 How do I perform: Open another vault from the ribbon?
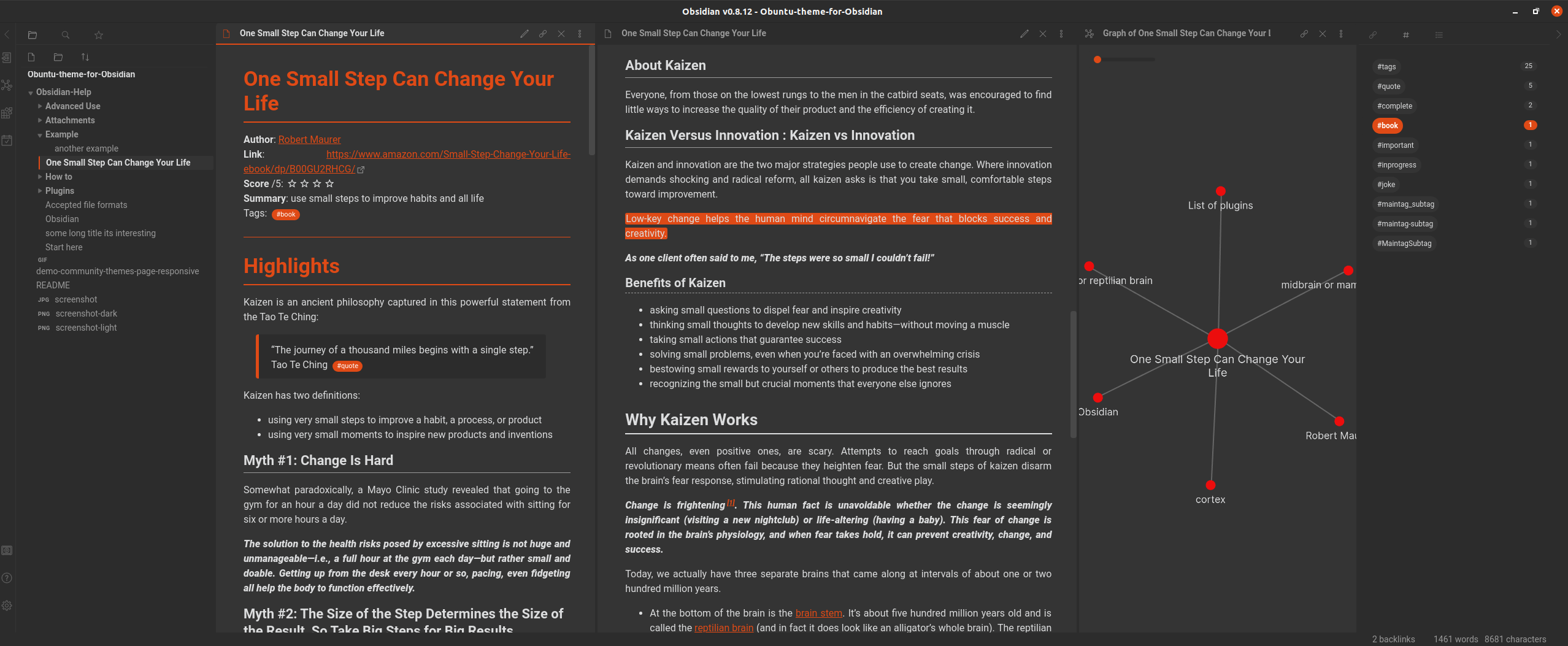pyautogui.click(x=7, y=550)
